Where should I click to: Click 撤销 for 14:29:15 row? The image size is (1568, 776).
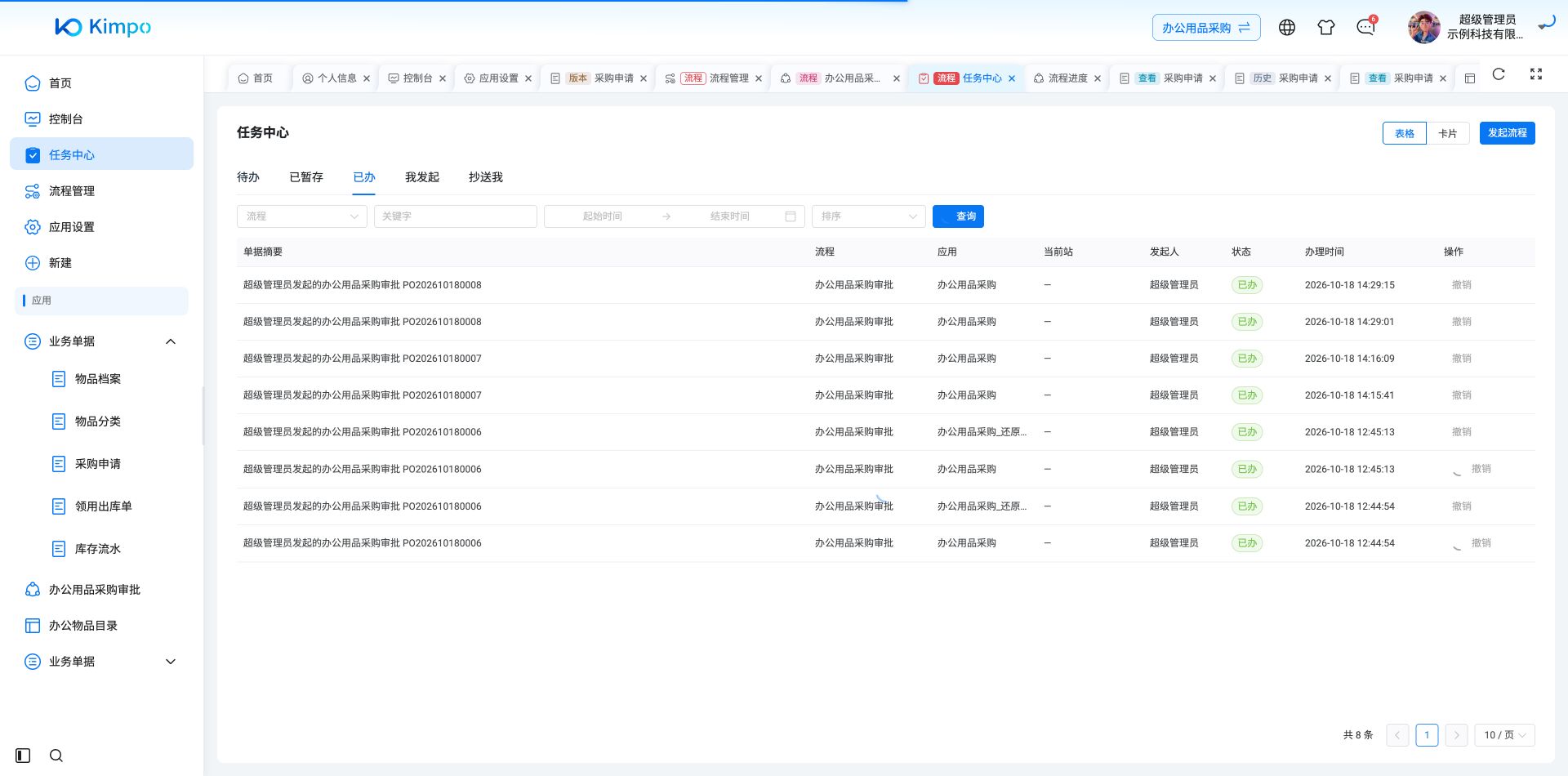1462,285
